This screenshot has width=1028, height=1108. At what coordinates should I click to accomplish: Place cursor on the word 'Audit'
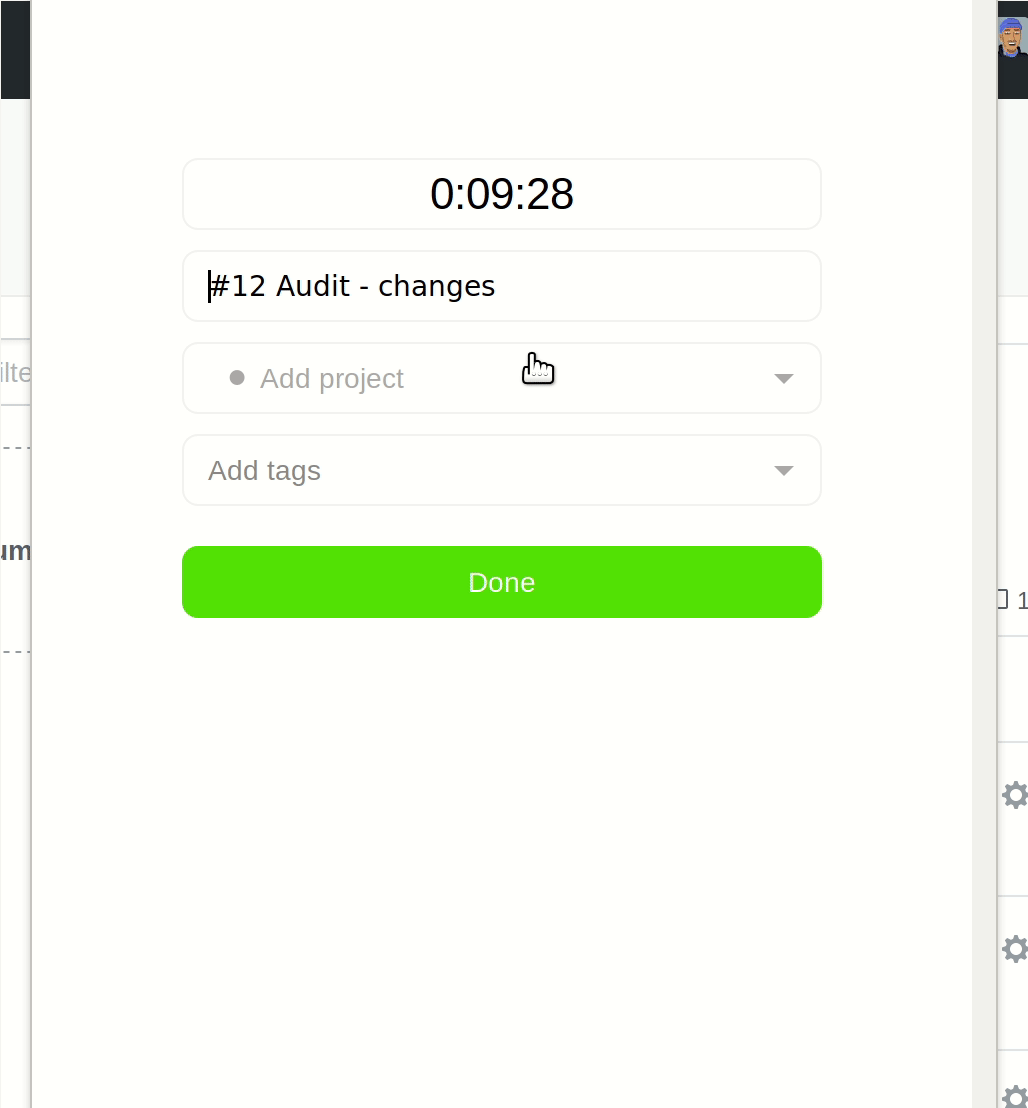click(x=312, y=286)
